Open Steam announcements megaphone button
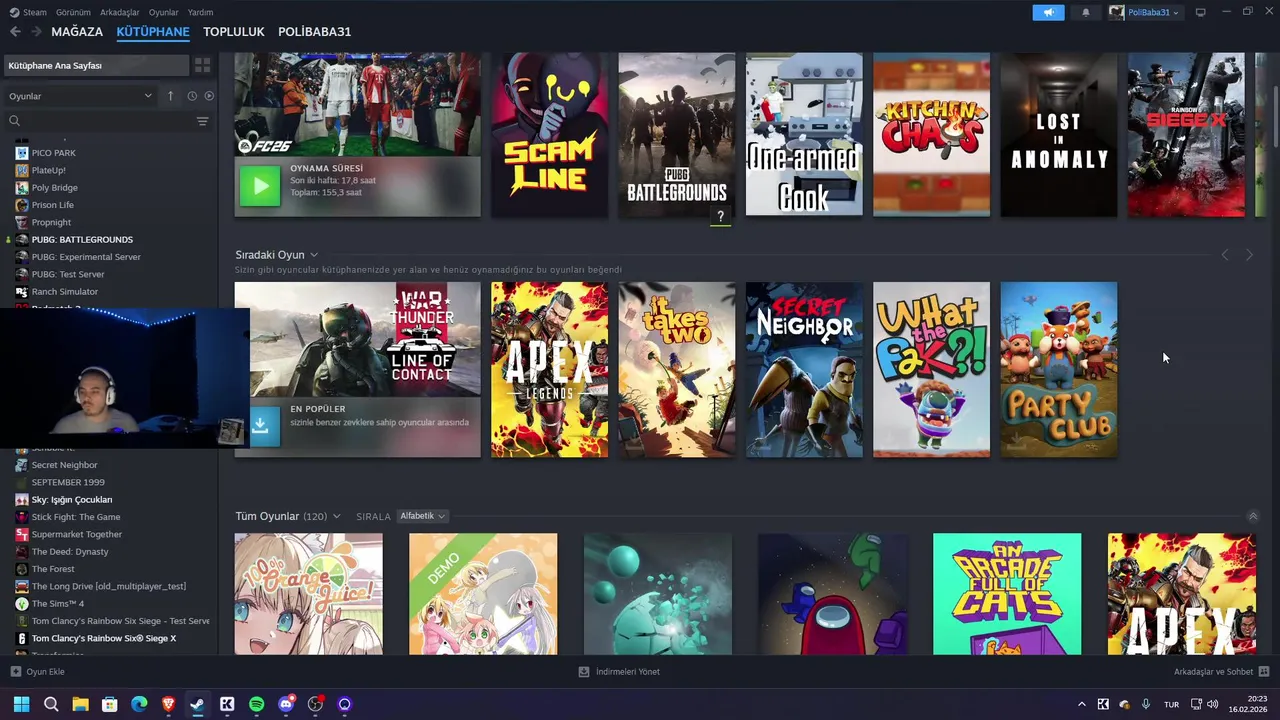Viewport: 1280px width, 720px height. [x=1048, y=12]
